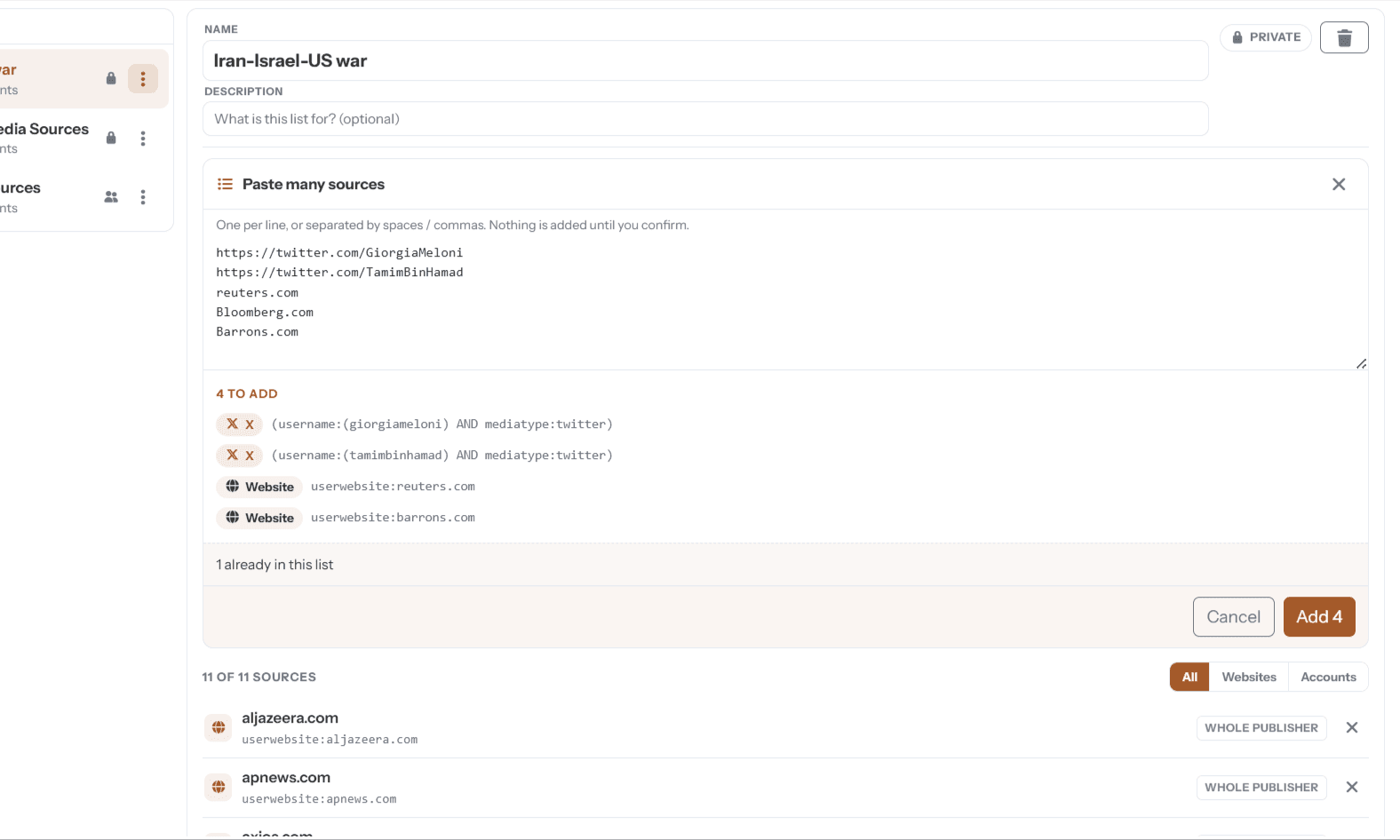Click the Website chip for reuters.com
This screenshot has height=840, width=1400.
click(x=259, y=487)
